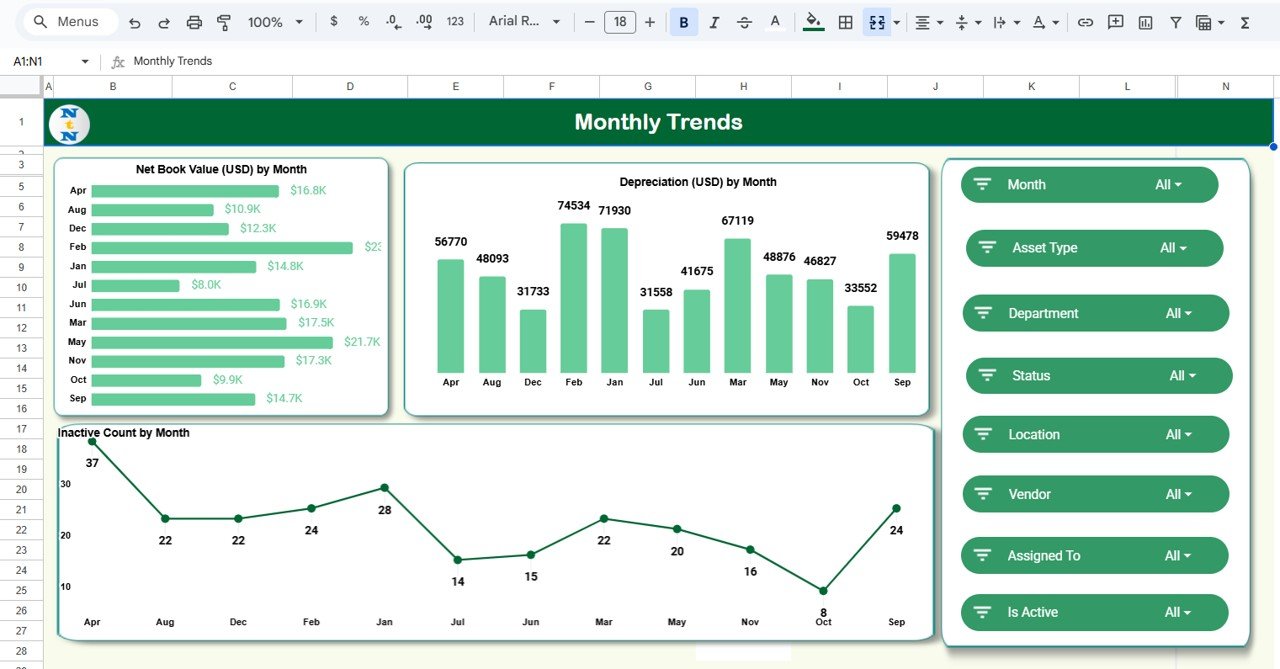Viewport: 1280px width, 669px height.
Task: Toggle strikethrough formatting
Action: click(x=743, y=21)
